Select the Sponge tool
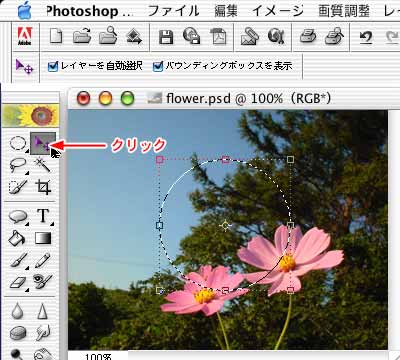This screenshot has width=400, height=360. [18, 333]
